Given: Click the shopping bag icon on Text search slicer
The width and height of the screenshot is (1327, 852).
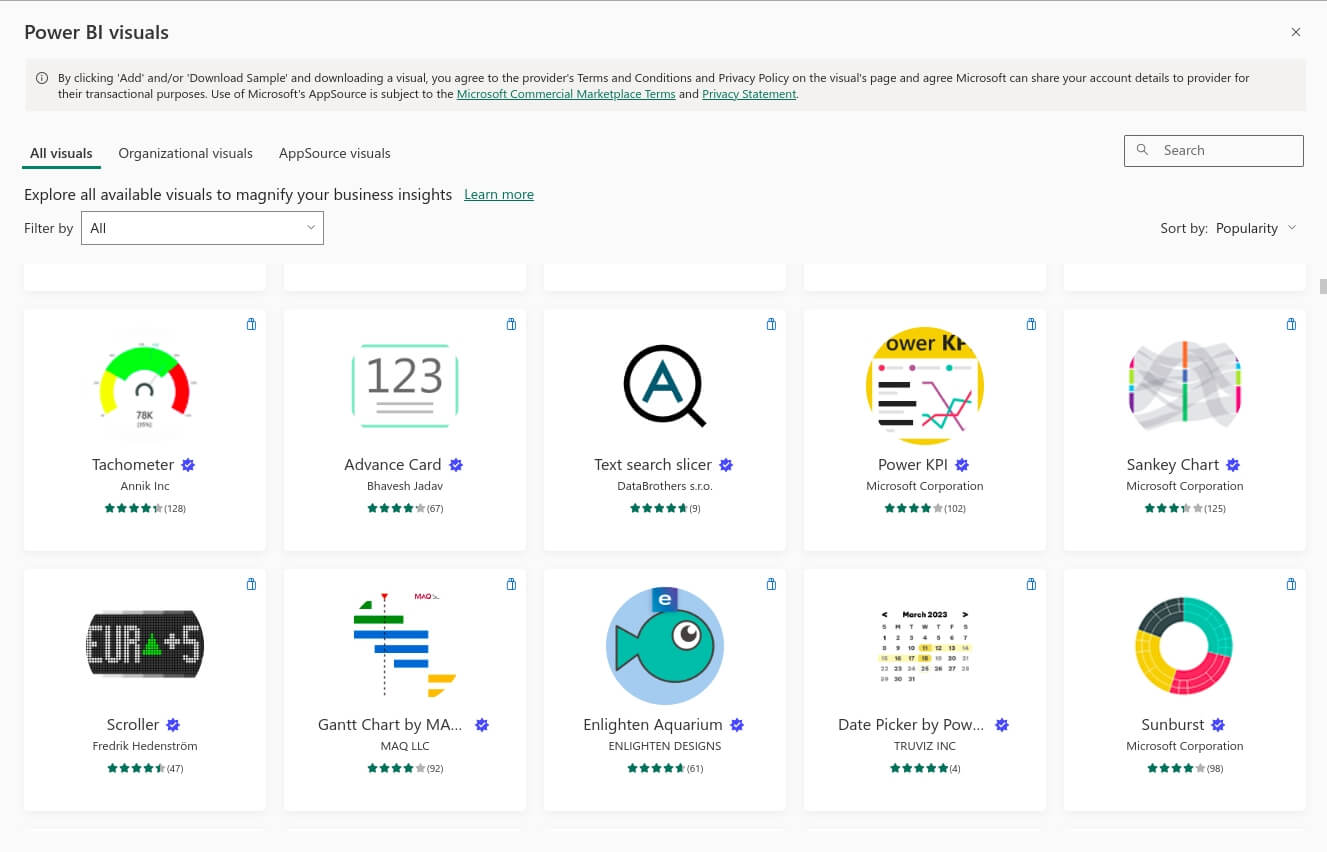Looking at the screenshot, I should 771,324.
